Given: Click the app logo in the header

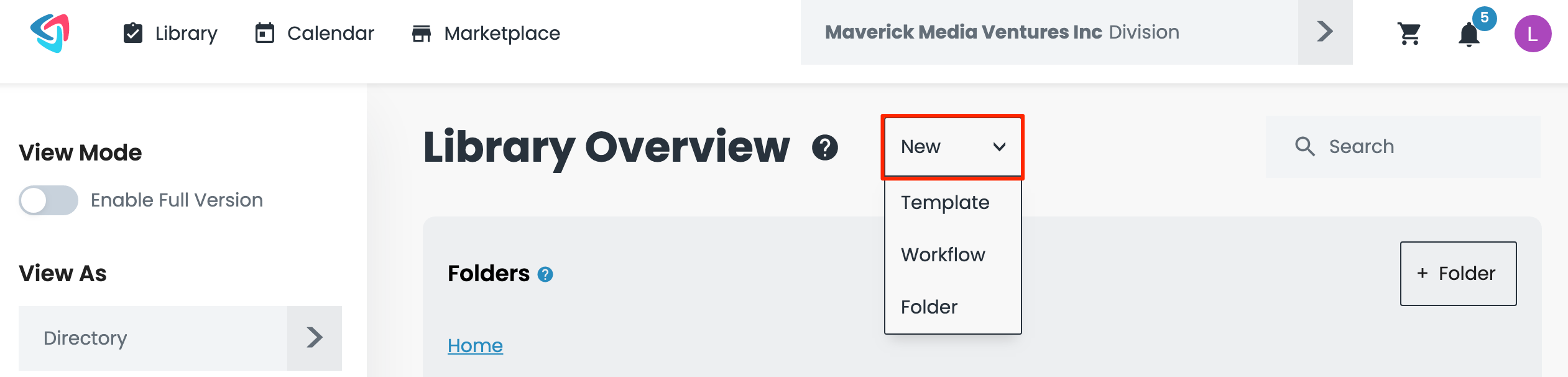Looking at the screenshot, I should (50, 33).
